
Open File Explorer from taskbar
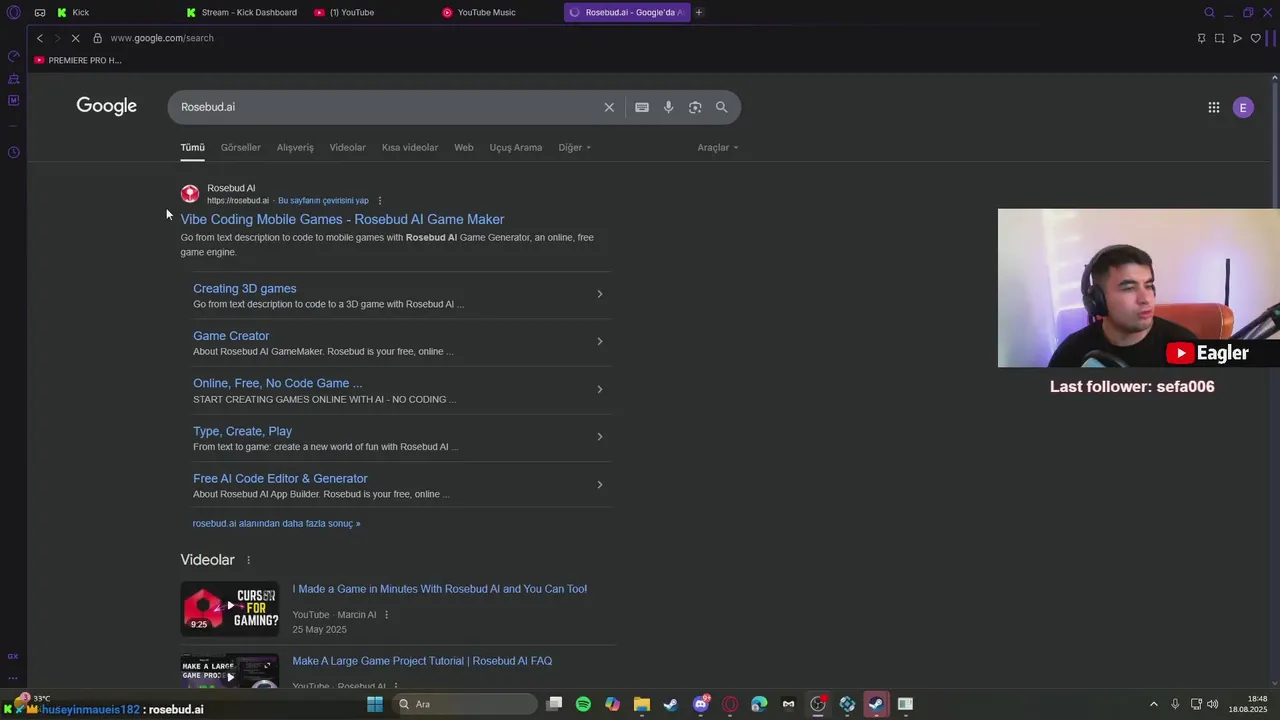[641, 704]
